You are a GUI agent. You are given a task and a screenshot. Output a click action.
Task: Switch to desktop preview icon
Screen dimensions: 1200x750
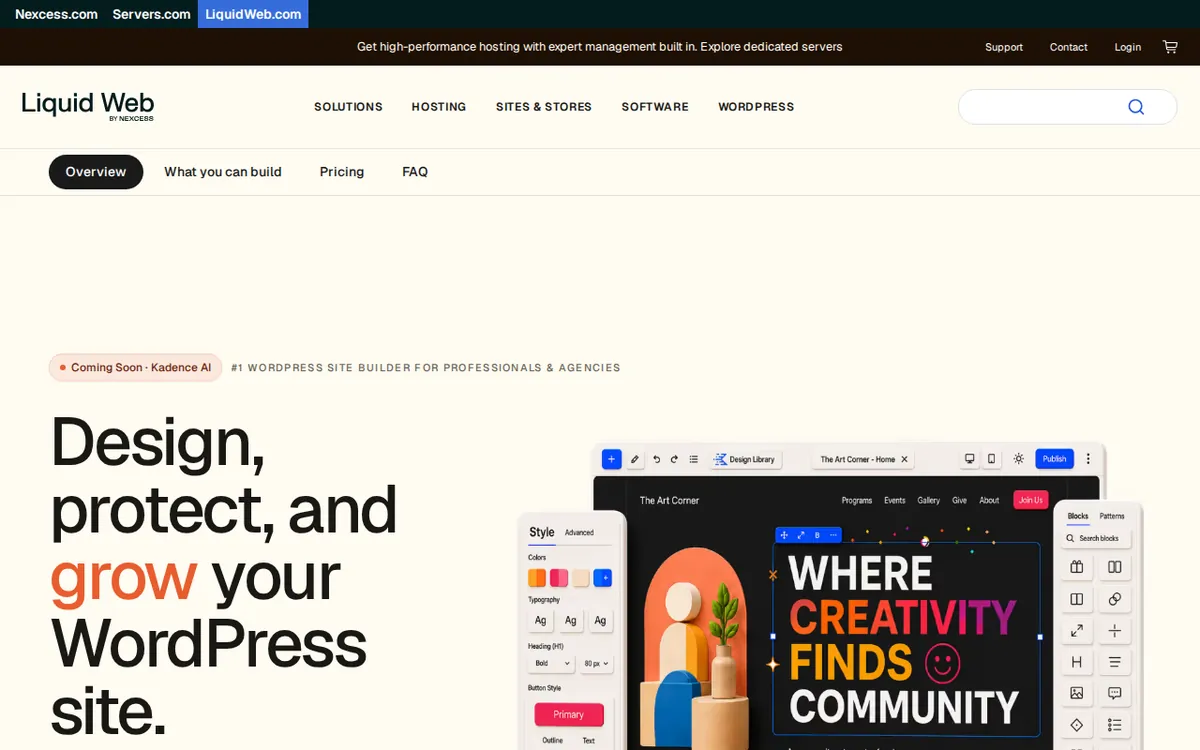click(x=969, y=459)
